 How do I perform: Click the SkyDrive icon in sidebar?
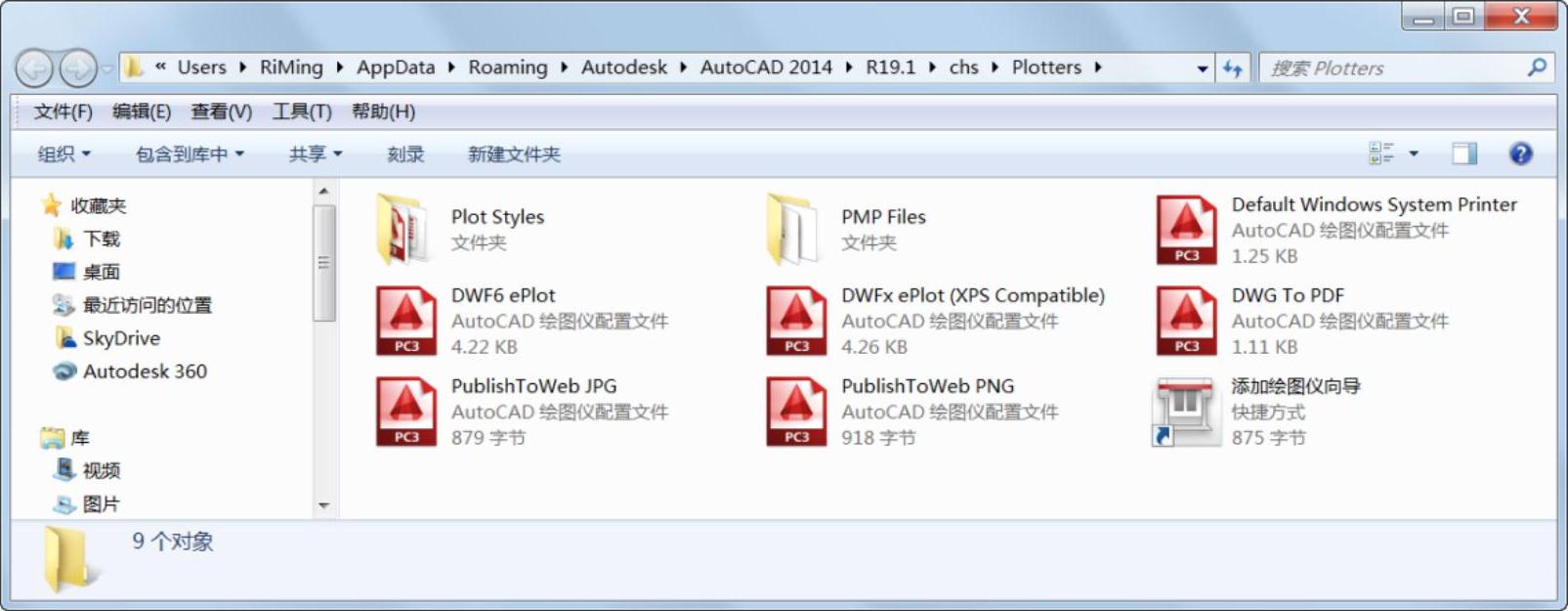65,338
